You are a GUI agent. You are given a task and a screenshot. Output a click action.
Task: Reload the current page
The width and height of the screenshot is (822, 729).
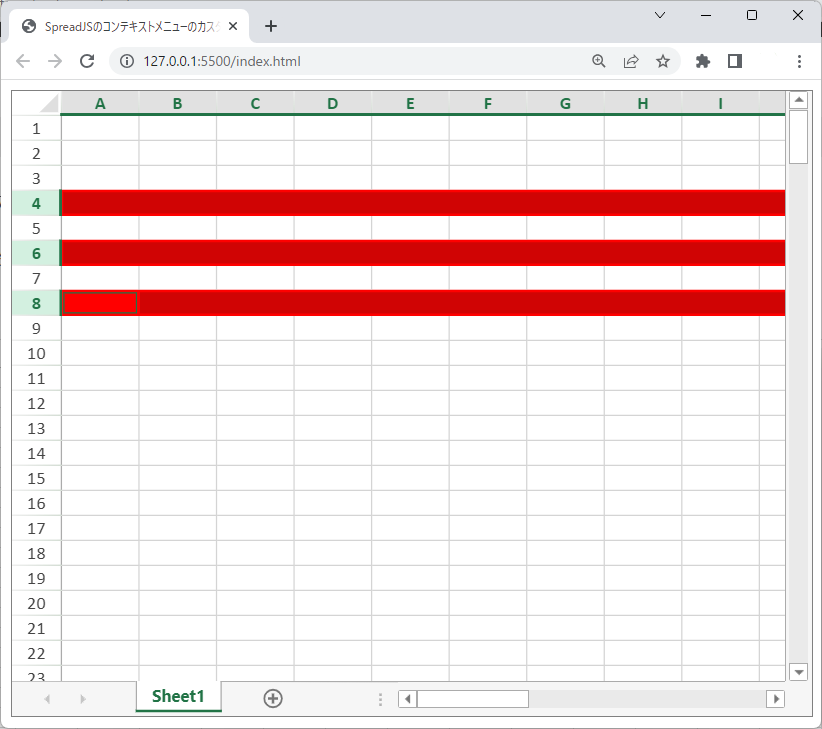coord(87,61)
